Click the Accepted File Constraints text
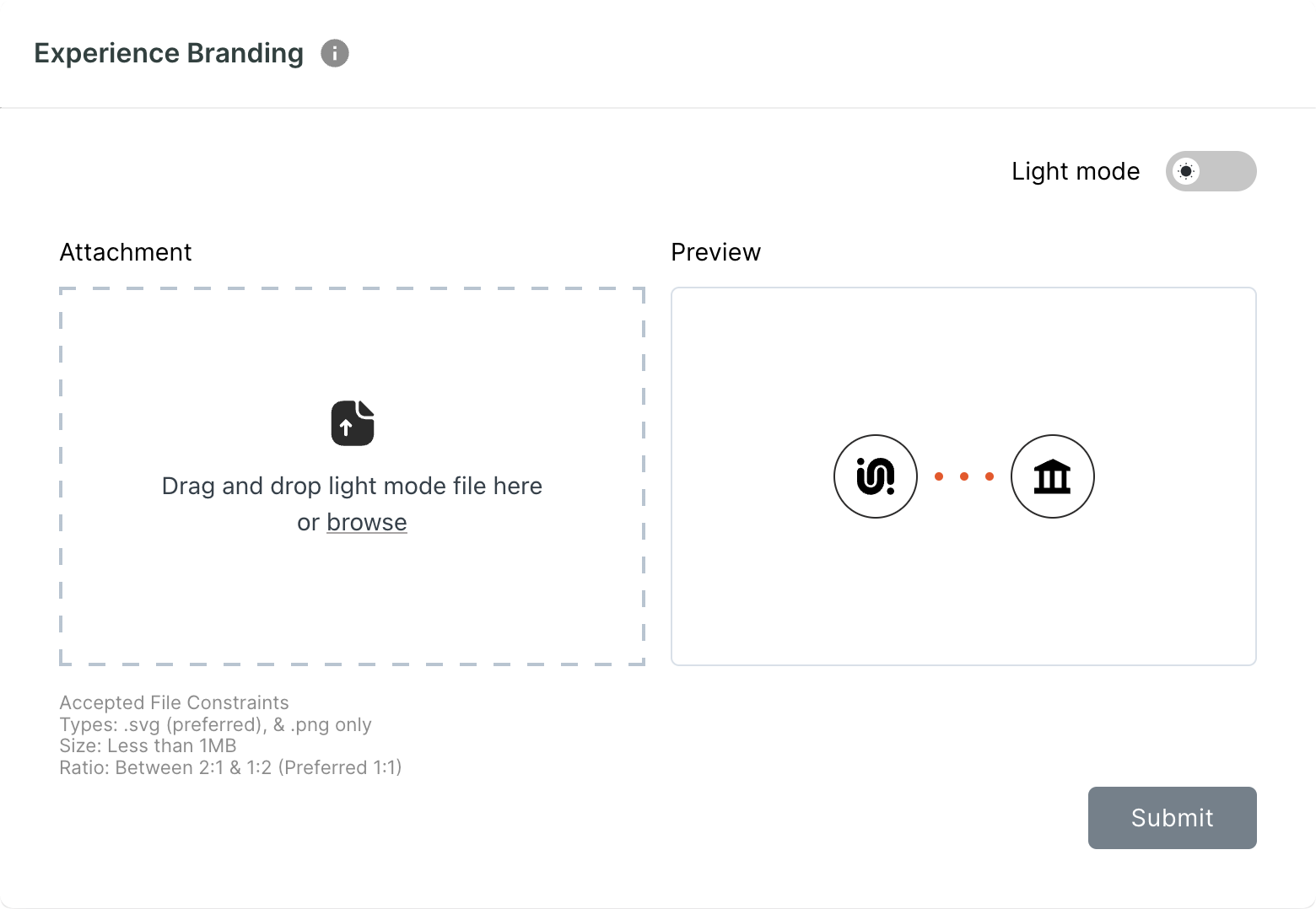1316x909 pixels. (174, 702)
